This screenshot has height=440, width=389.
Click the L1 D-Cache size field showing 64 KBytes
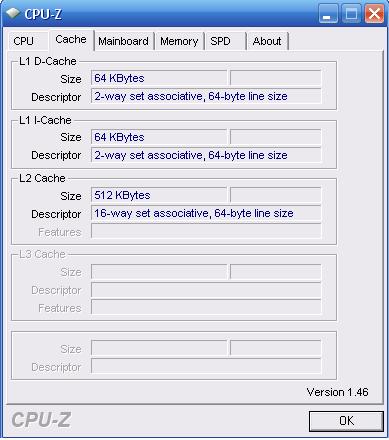tap(159, 78)
